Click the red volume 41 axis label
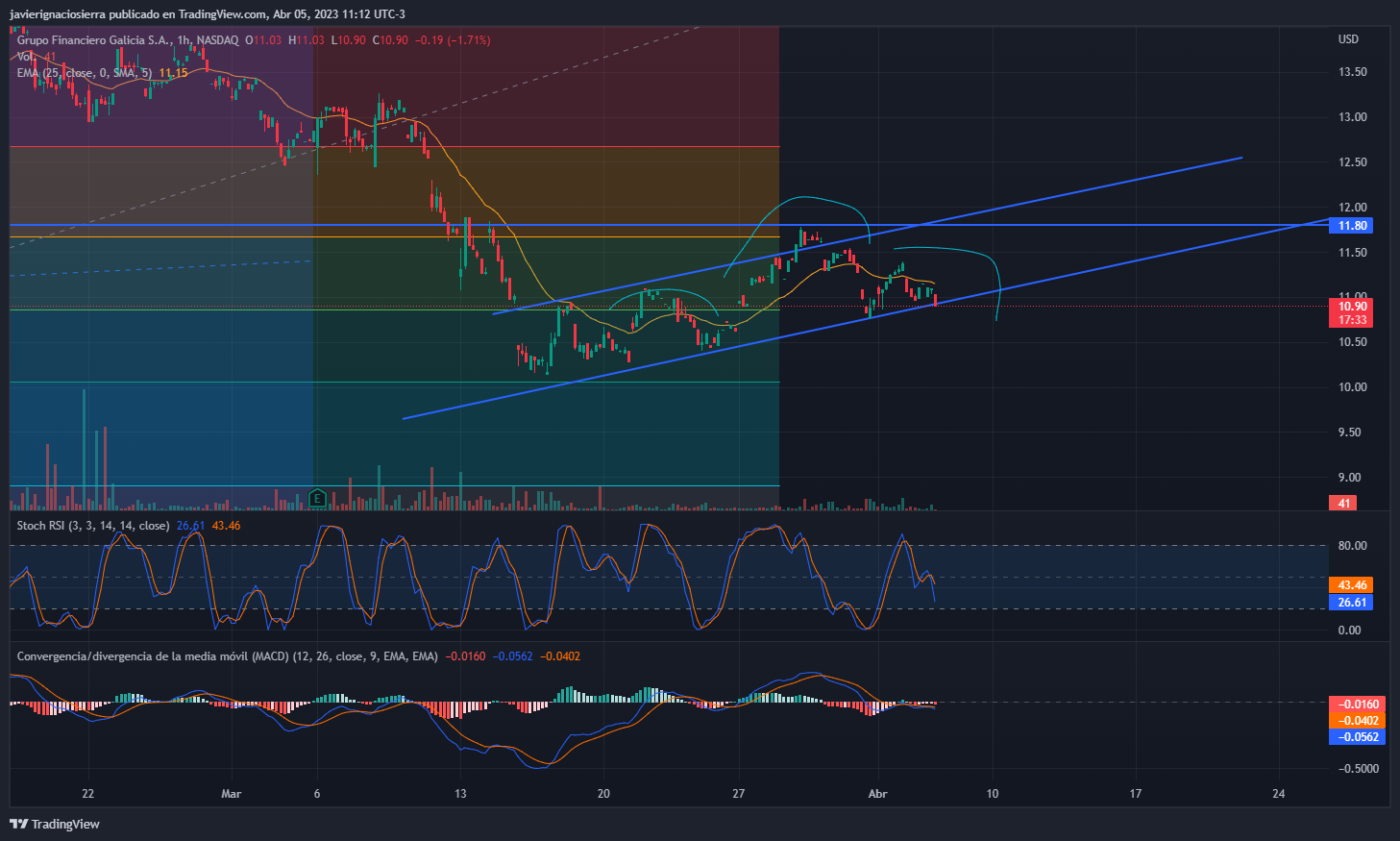Screen dimensions: 1400x841 1343,503
